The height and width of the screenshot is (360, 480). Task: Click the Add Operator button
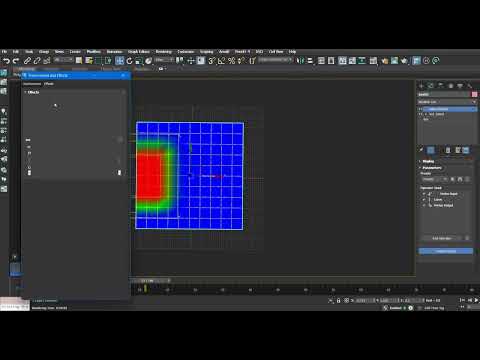click(442, 238)
